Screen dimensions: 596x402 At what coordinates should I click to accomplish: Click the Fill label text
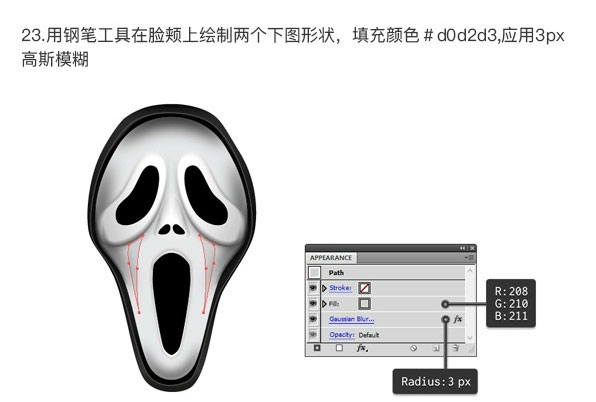(x=334, y=304)
